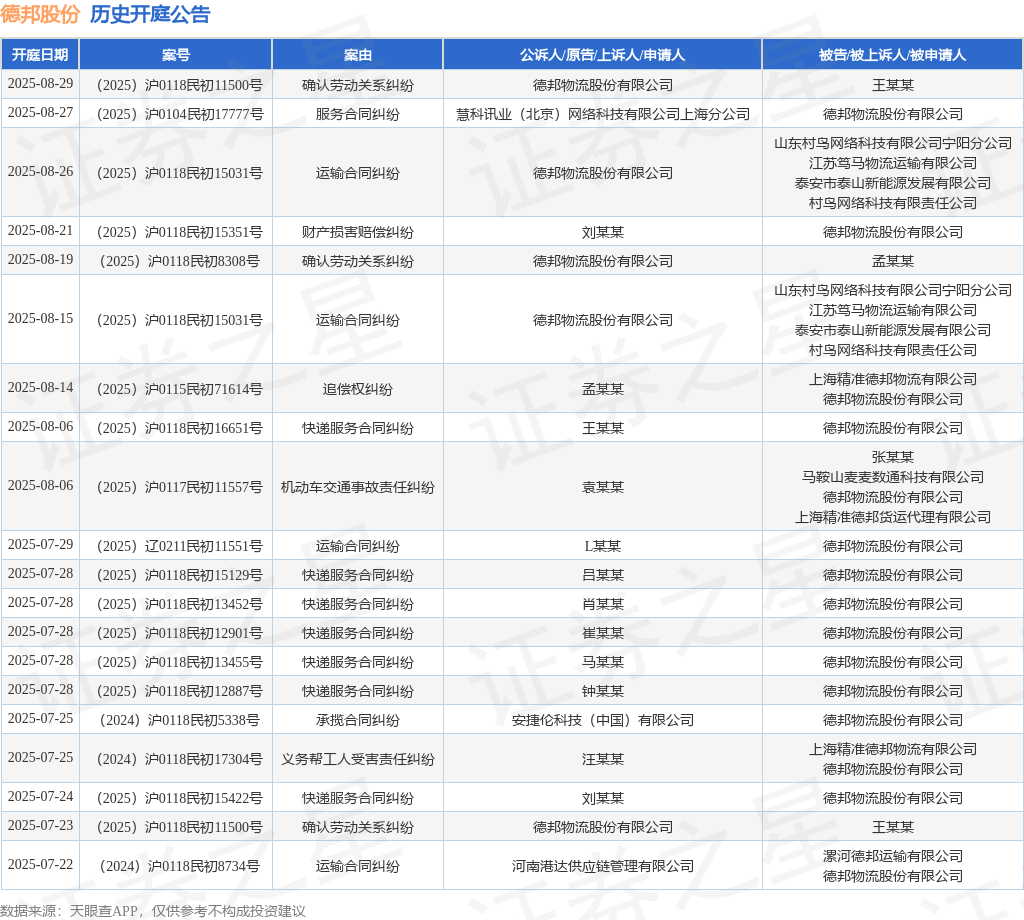Click defendant 张某某
This screenshot has width=1024, height=920.
893,457
